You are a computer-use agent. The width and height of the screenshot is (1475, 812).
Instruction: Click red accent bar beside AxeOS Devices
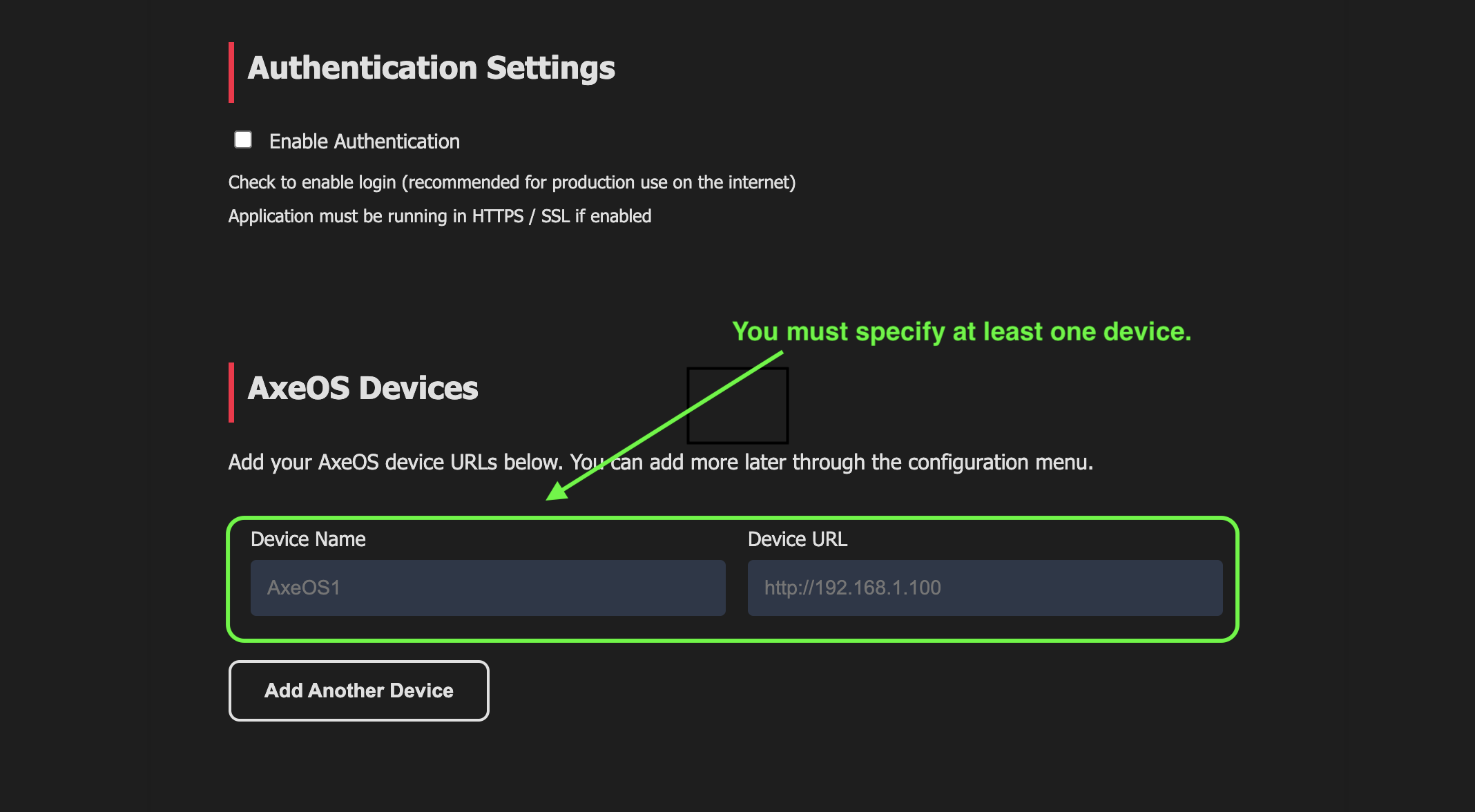[231, 392]
